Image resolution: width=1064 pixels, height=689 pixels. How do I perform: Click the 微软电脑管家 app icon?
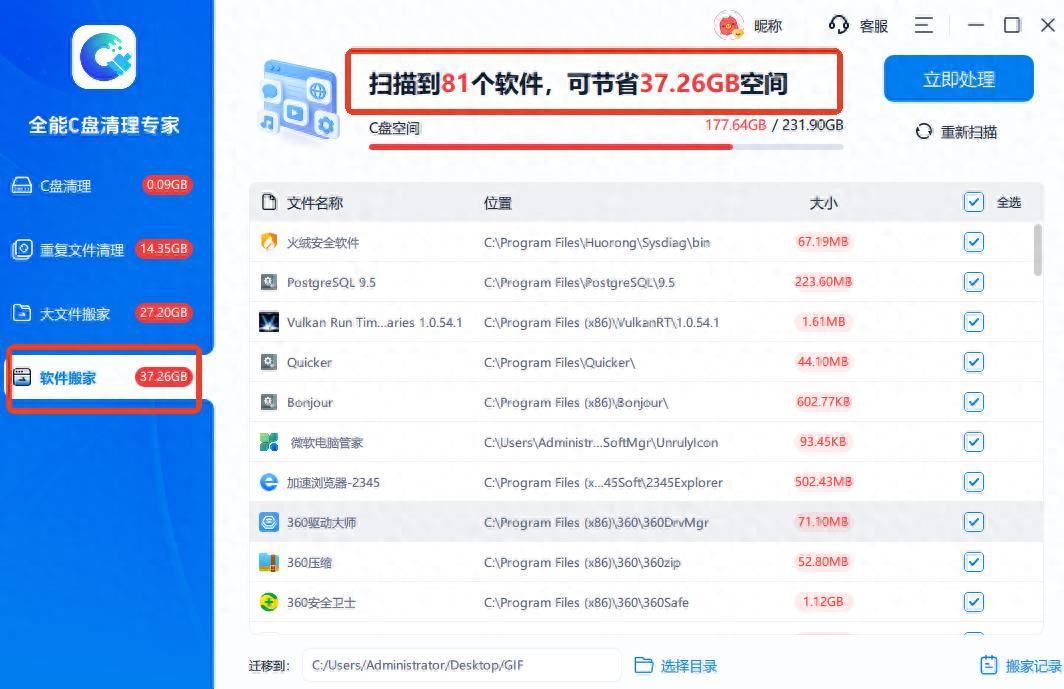click(269, 442)
